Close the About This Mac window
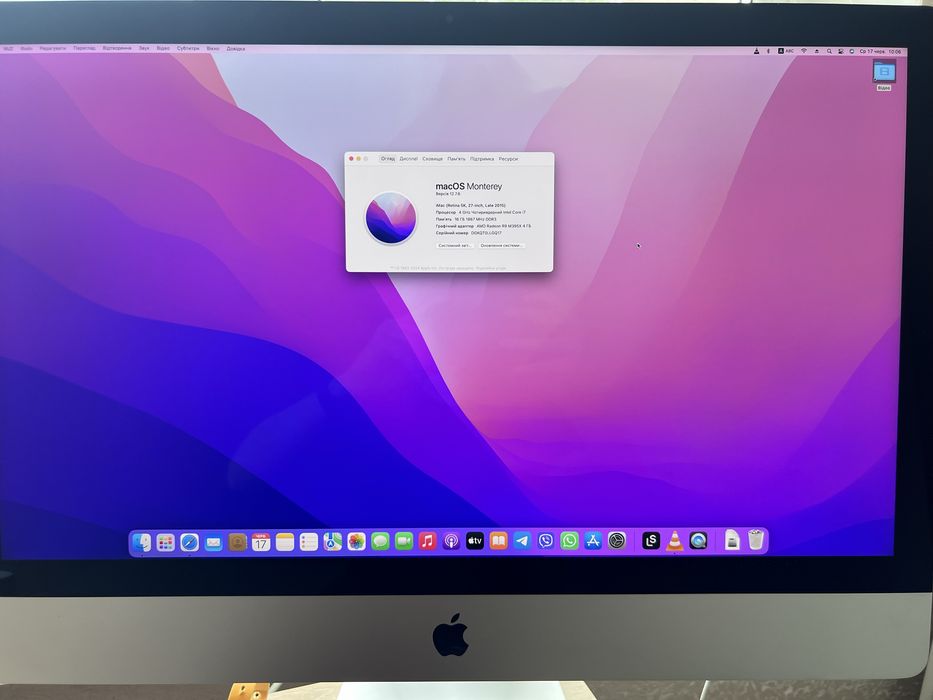 [351, 159]
